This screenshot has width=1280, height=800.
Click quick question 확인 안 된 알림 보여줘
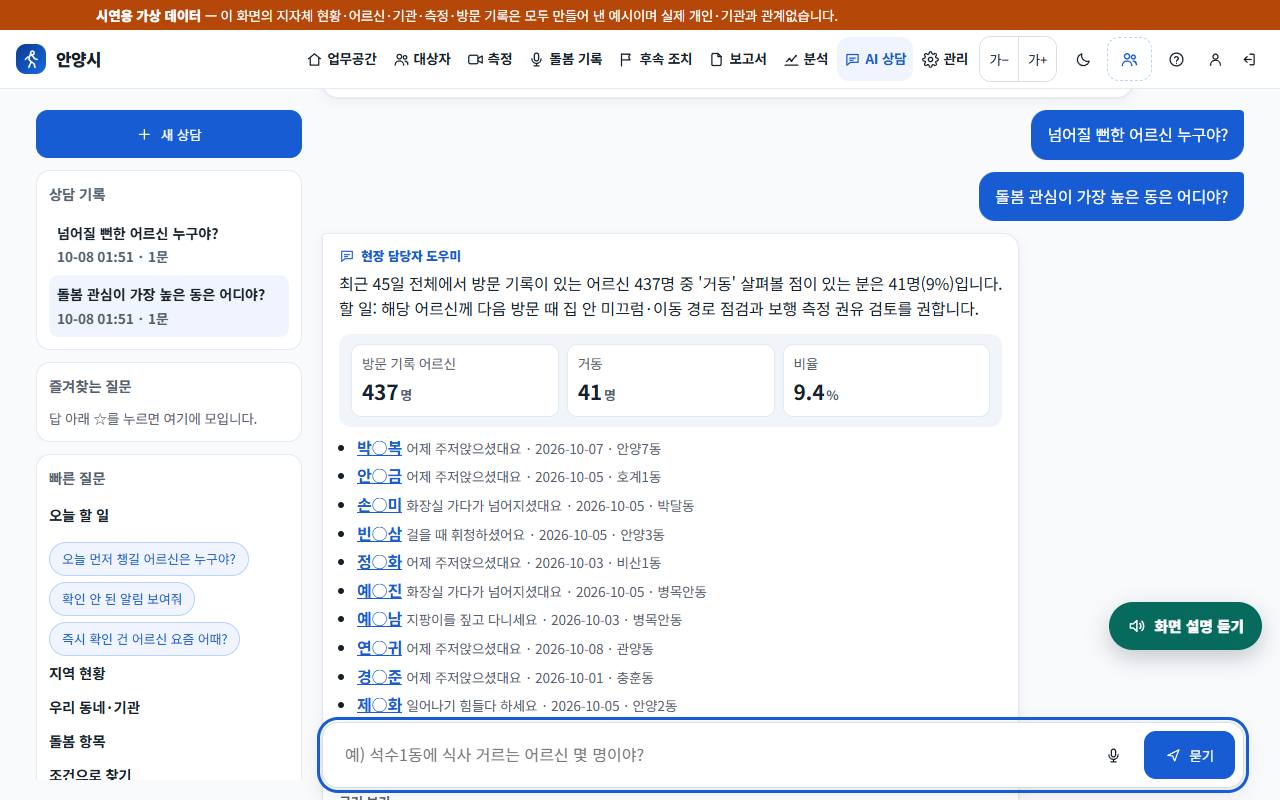coord(122,599)
